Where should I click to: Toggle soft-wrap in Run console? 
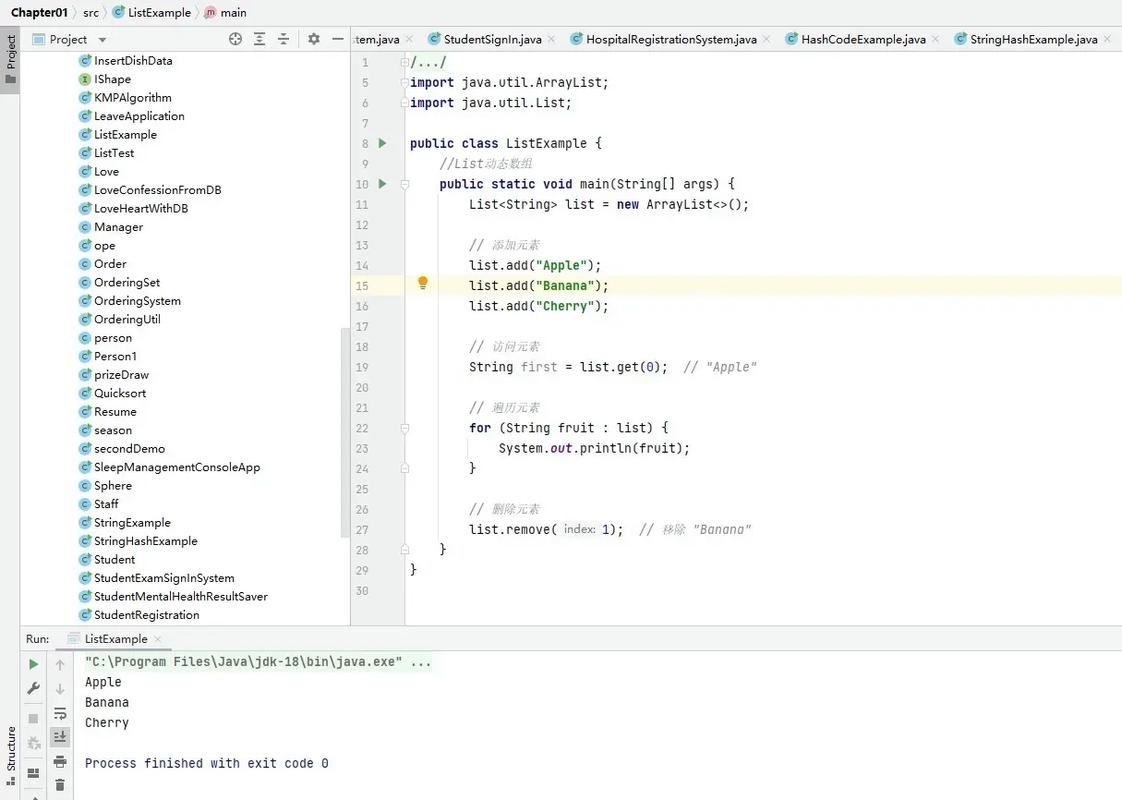60,713
